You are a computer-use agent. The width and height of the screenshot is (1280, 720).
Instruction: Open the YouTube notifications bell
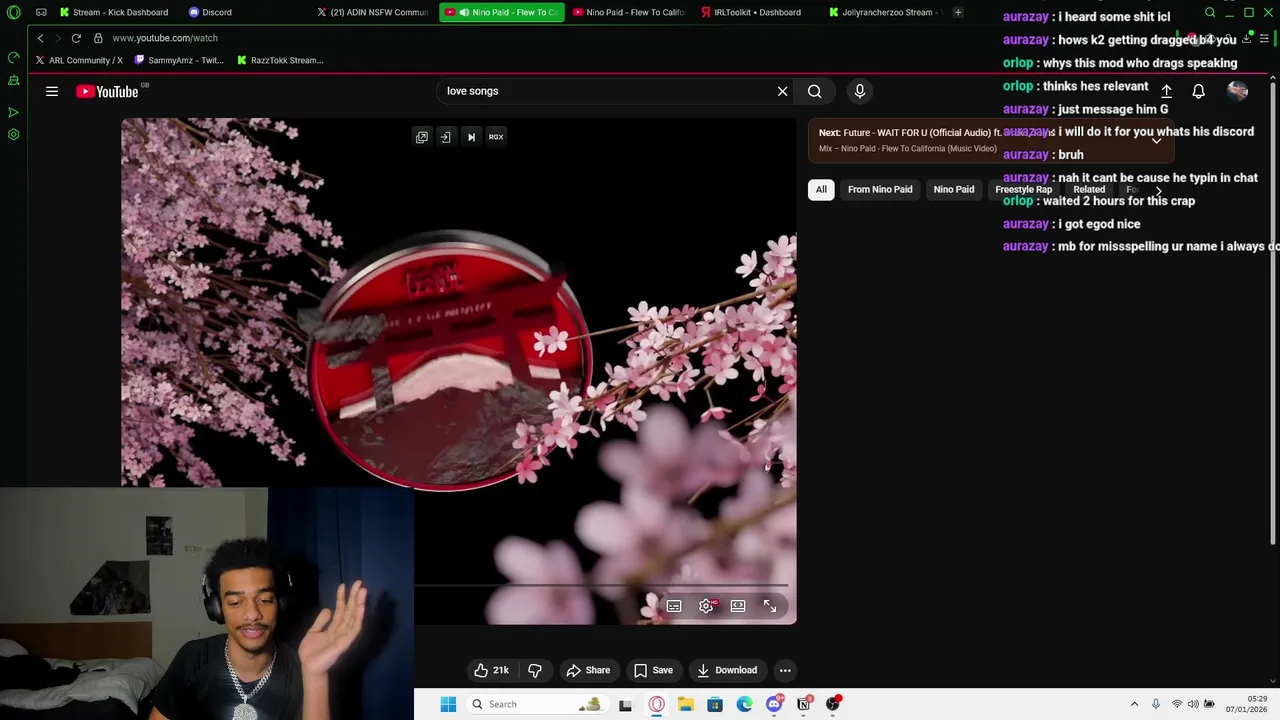coord(1198,91)
